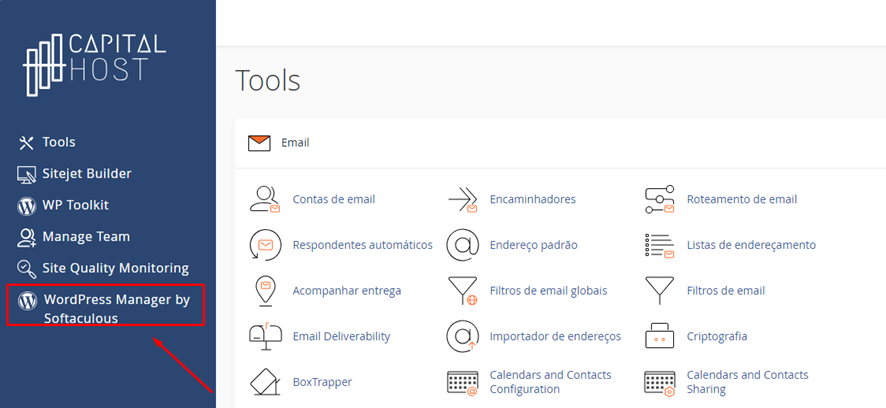Open Sitejet Builder in the sidebar
The image size is (886, 408).
[86, 174]
